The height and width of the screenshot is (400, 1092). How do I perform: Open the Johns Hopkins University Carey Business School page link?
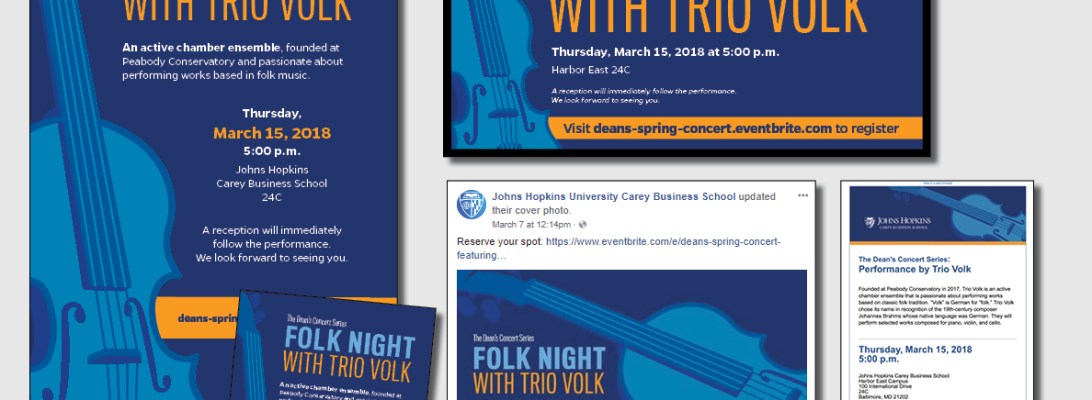point(614,197)
